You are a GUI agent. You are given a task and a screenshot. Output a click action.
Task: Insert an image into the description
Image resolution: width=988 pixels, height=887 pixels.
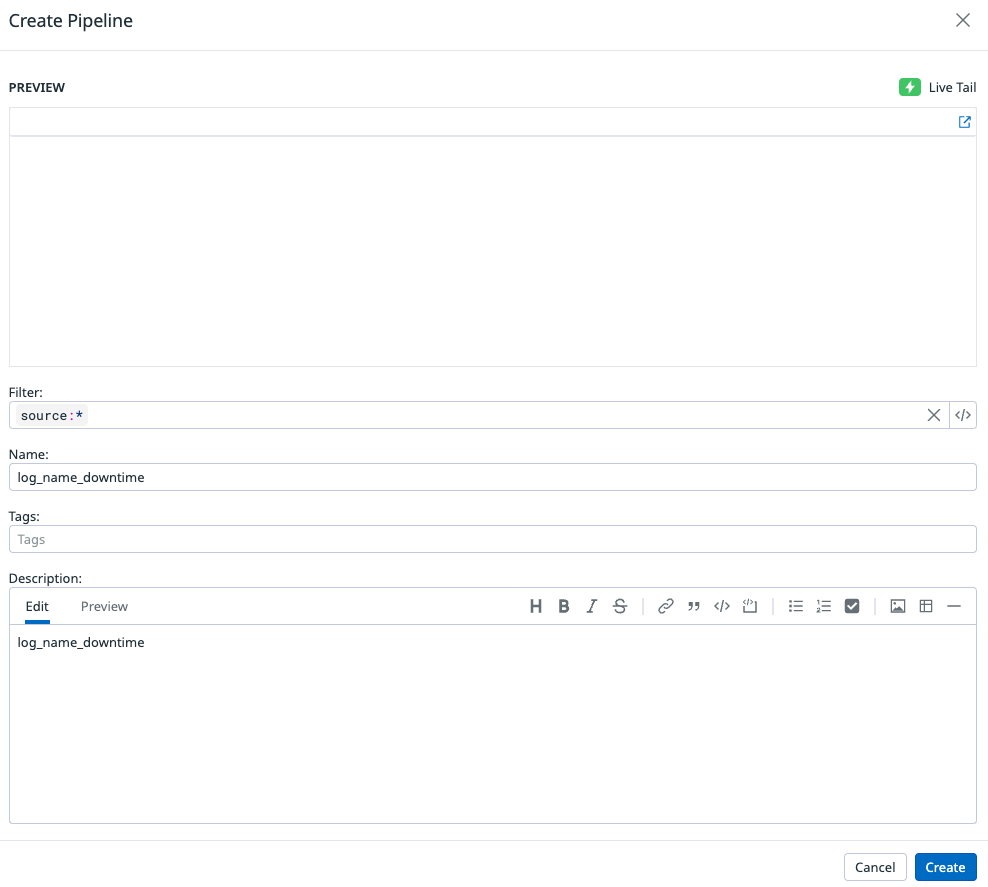(898, 606)
